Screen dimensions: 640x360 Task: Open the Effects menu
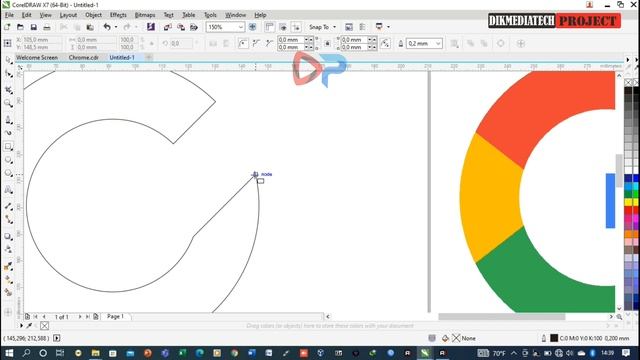tap(118, 15)
